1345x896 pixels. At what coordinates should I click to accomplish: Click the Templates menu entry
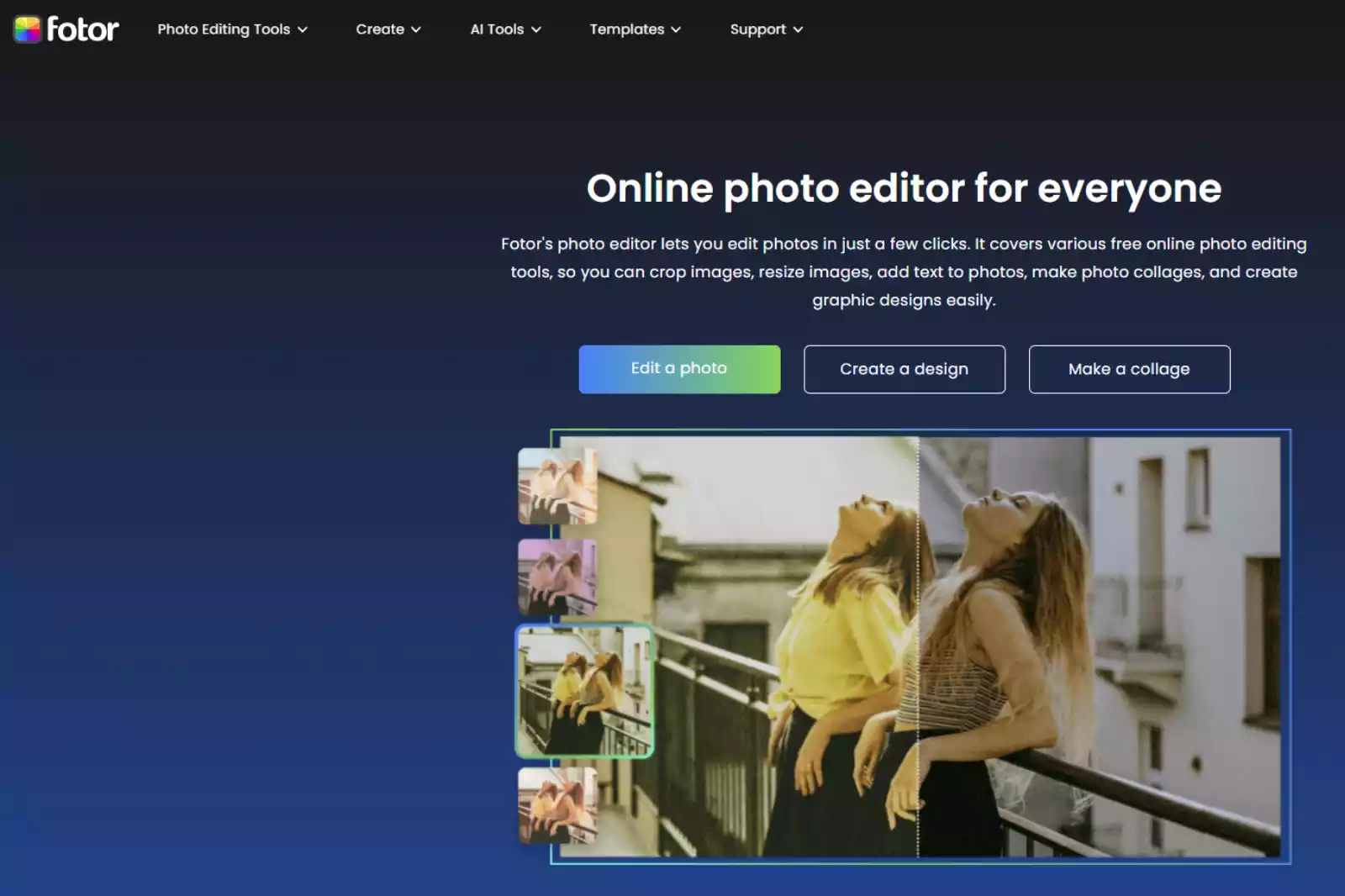click(x=626, y=29)
